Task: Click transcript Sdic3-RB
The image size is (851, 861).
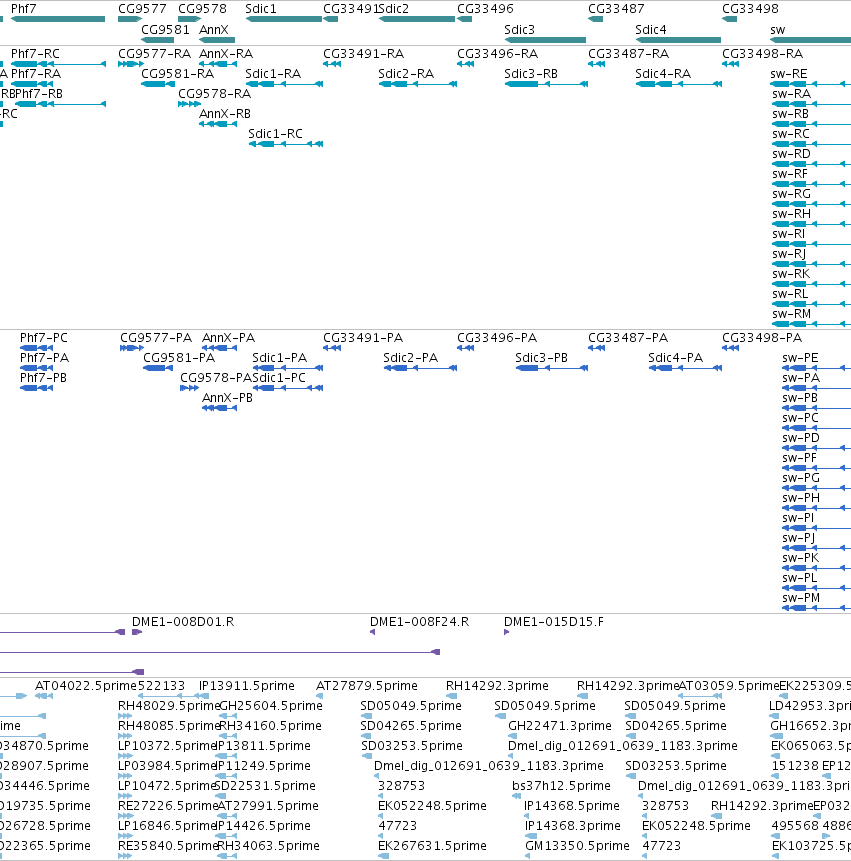Action: click(546, 84)
